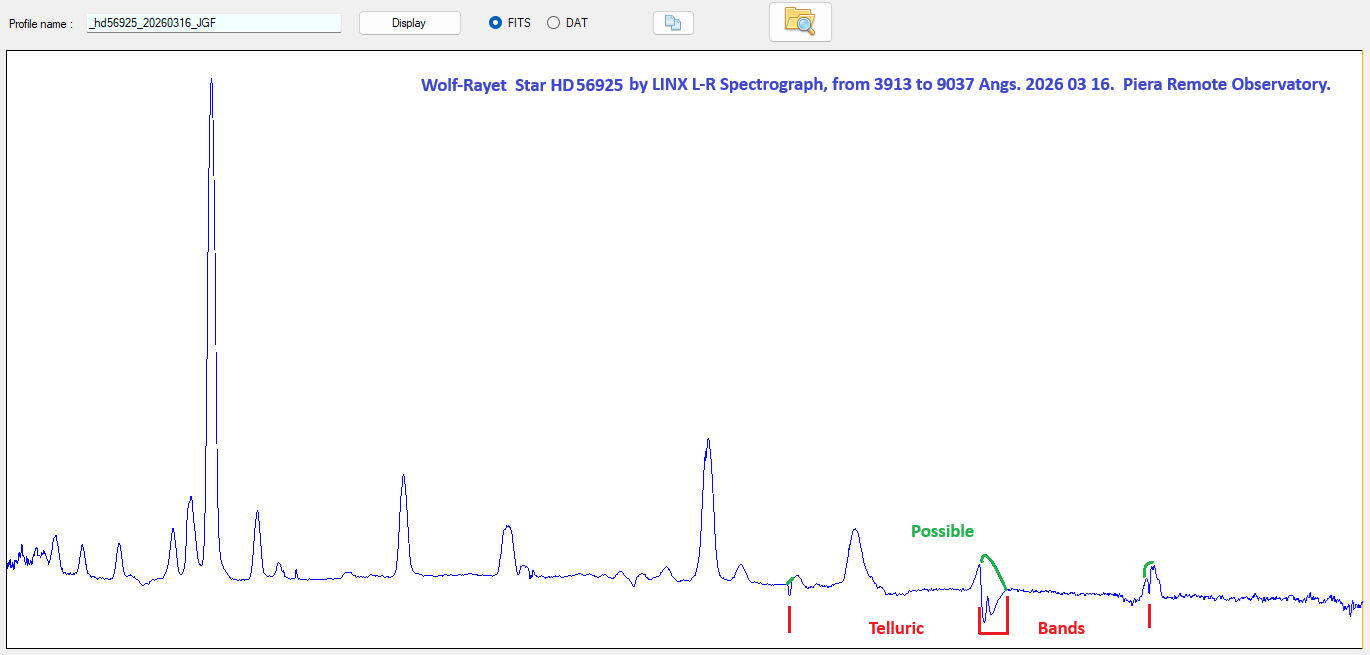Click the green Possible annotation label
Screen dimensions: 1370x655
(x=942, y=531)
